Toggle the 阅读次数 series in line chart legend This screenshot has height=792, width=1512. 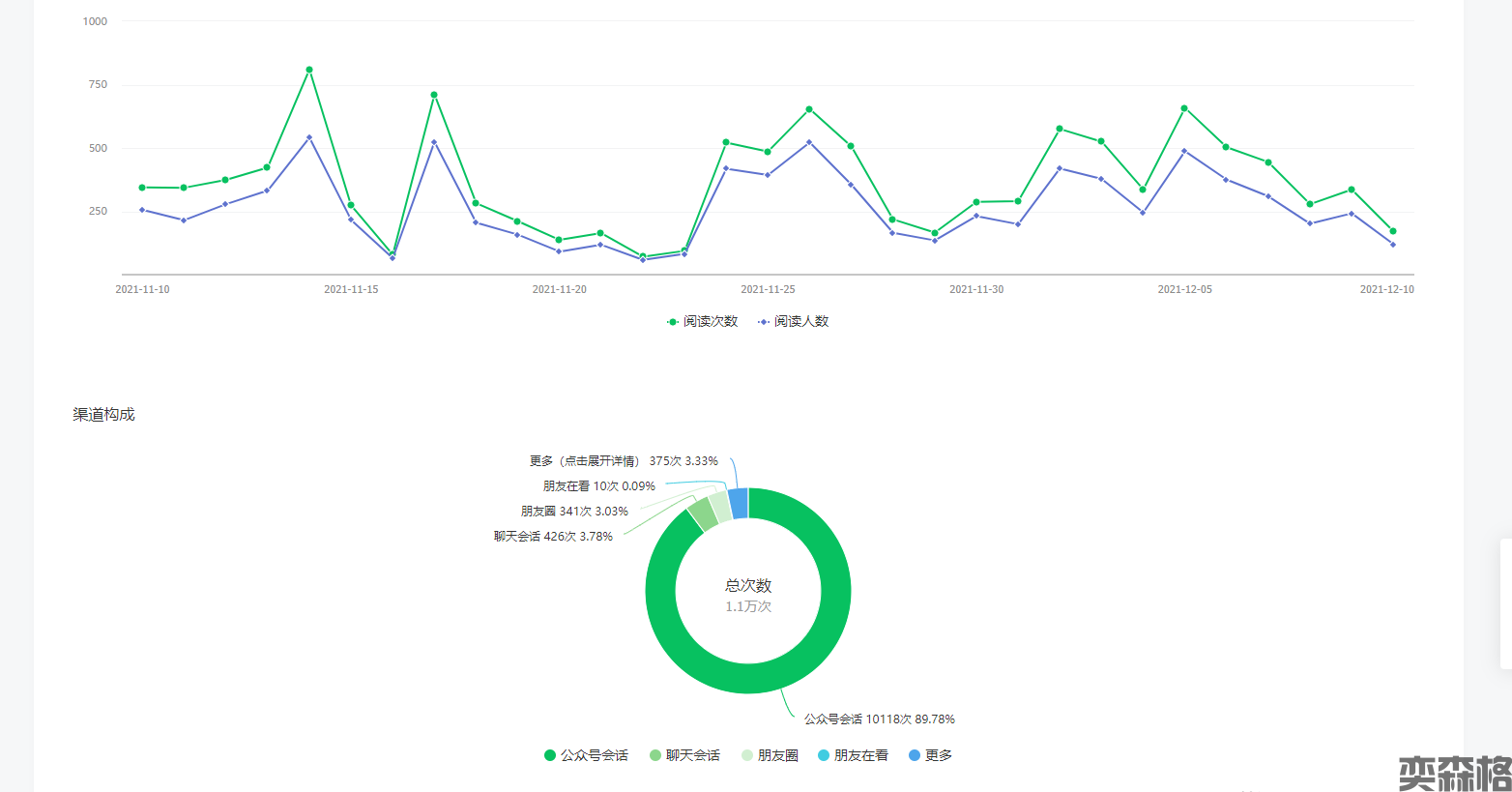pos(702,322)
